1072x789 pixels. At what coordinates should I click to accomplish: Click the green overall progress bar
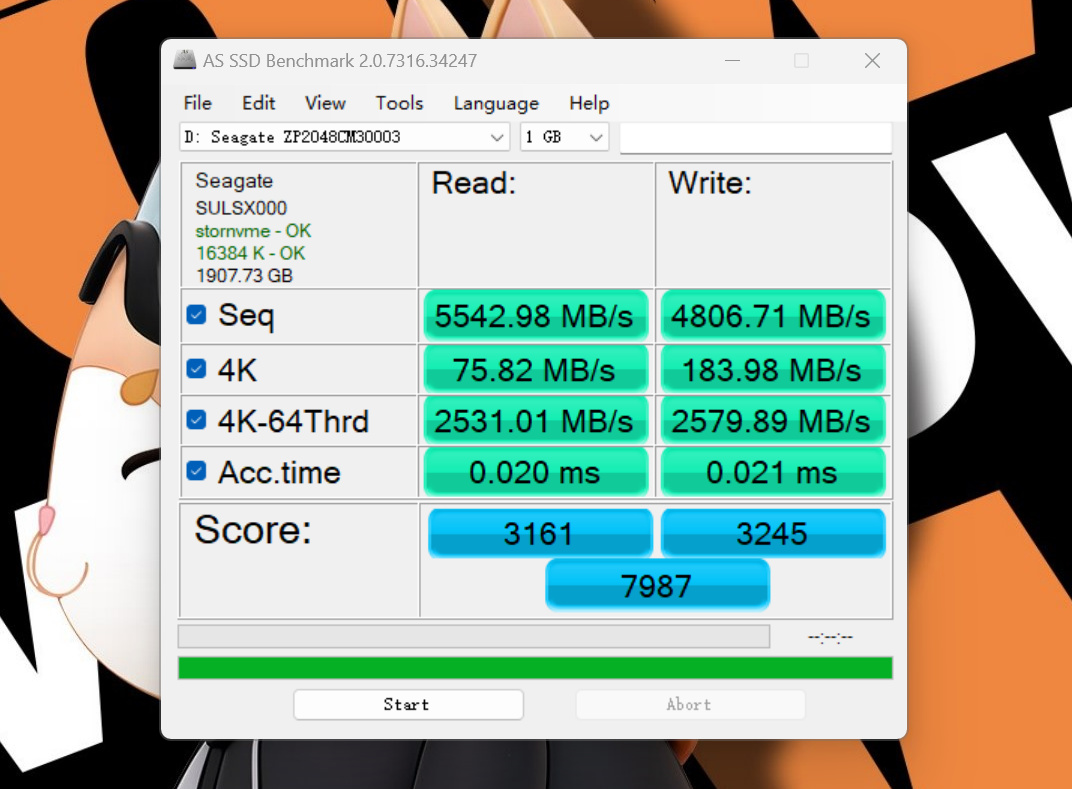(x=535, y=668)
